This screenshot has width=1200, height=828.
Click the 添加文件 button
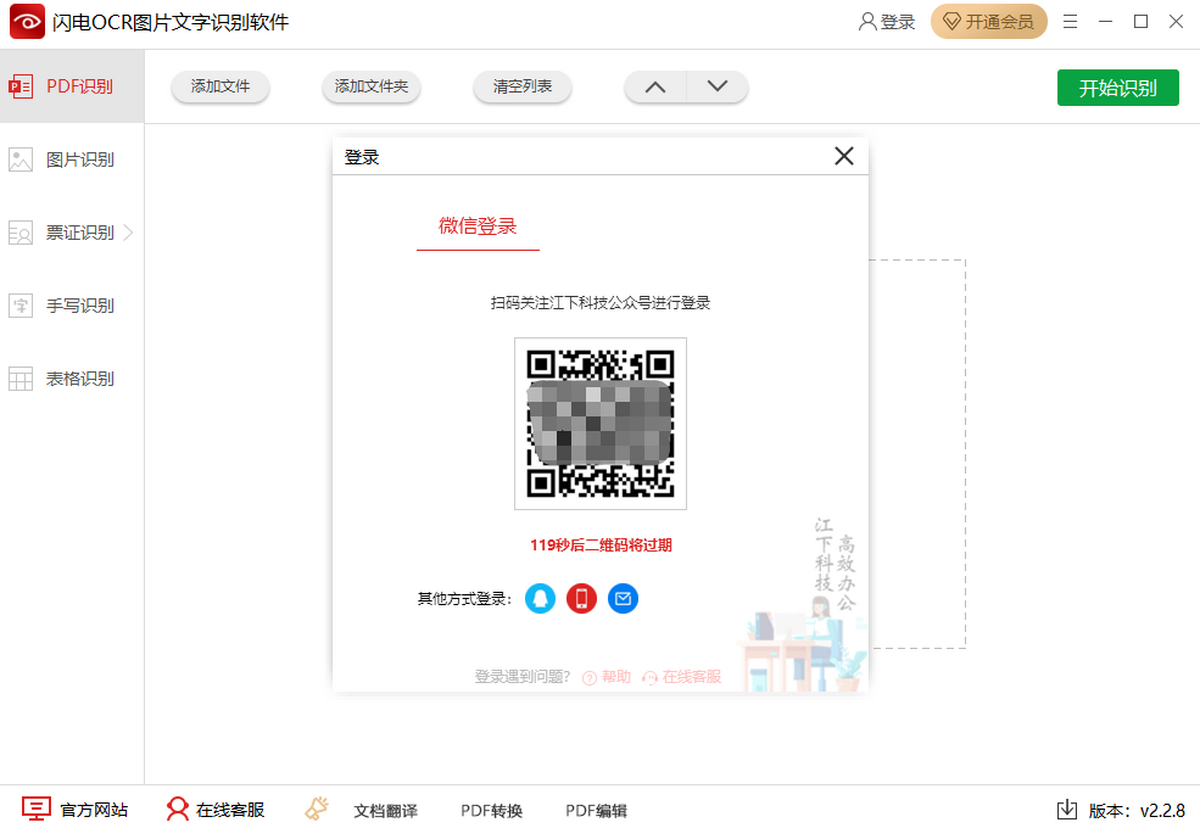pyautogui.click(x=220, y=87)
